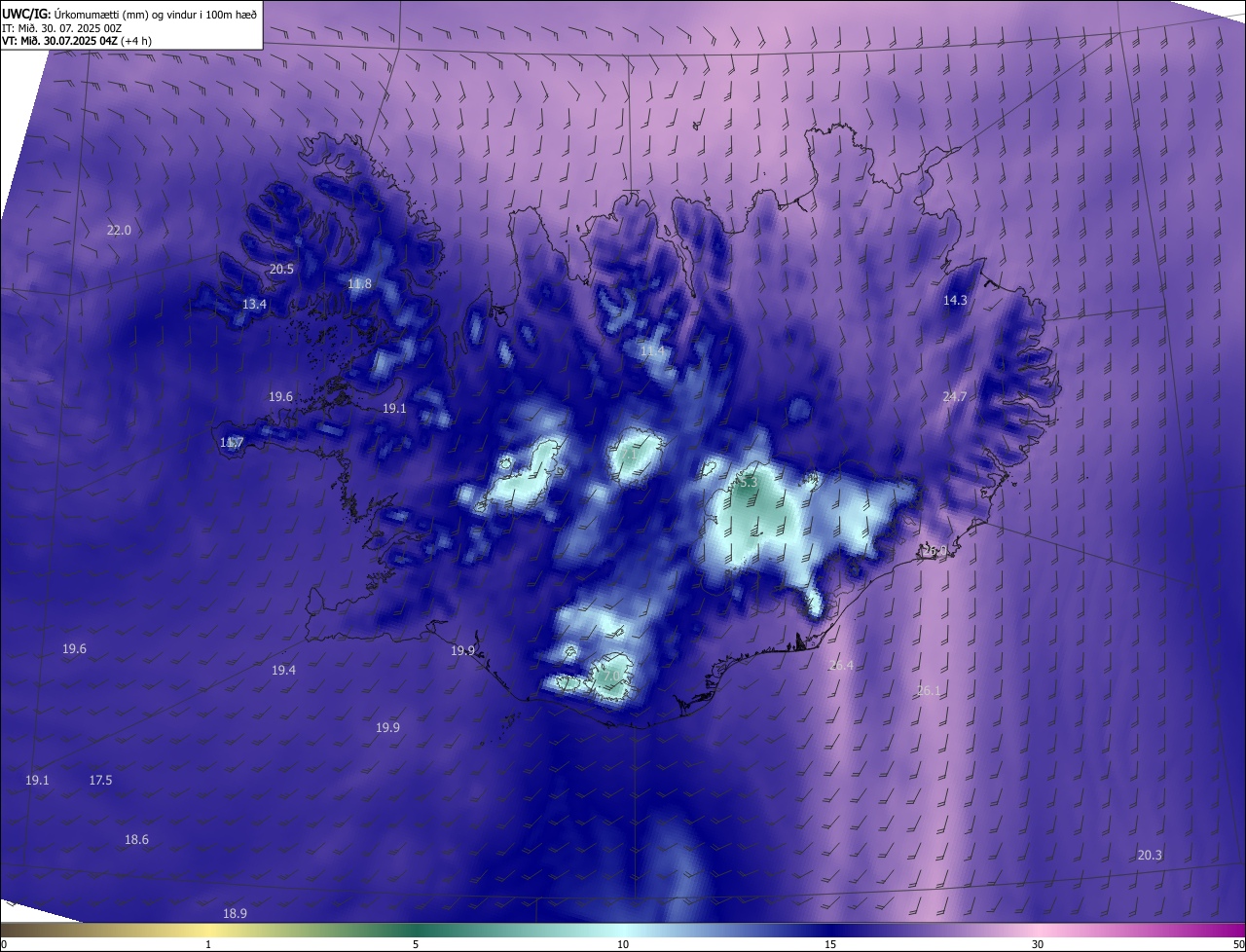Click the colour scale tick labelled 50

[1238, 944]
